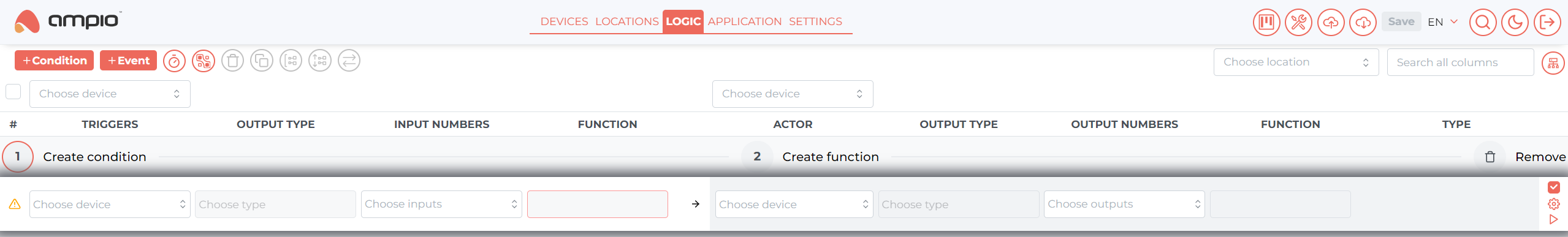Click the Create function label

830,157
